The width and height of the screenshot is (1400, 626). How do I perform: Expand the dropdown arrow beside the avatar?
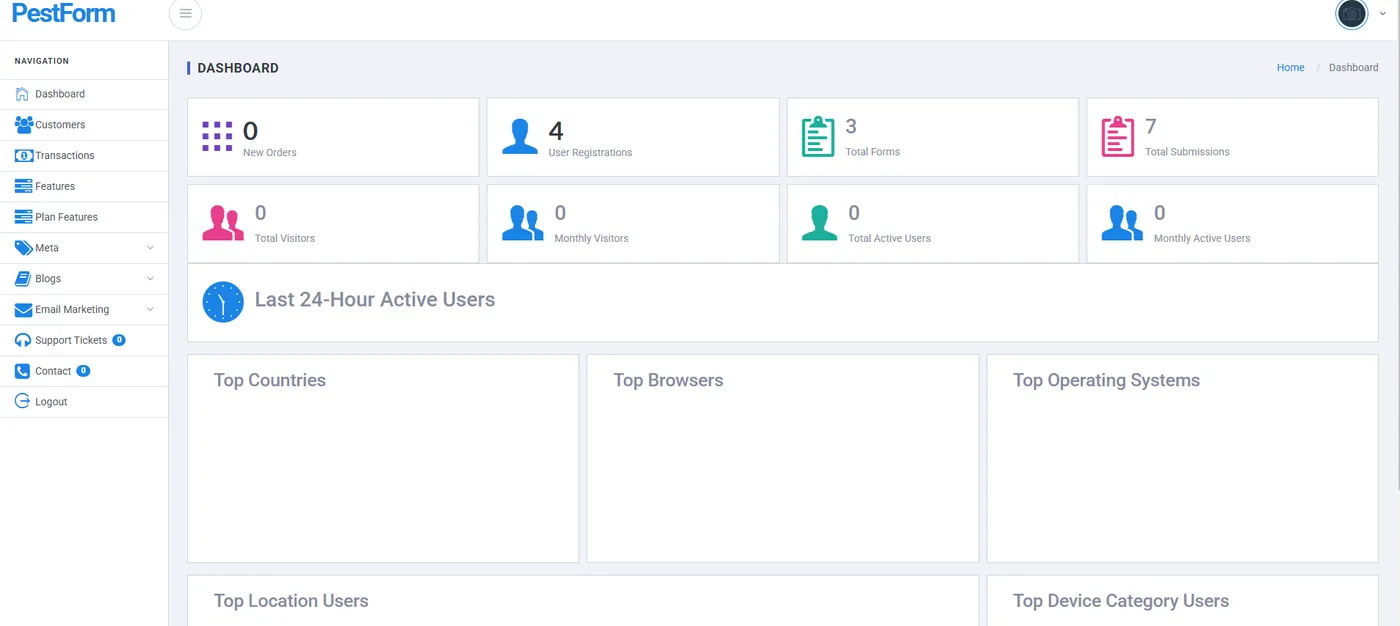1383,14
